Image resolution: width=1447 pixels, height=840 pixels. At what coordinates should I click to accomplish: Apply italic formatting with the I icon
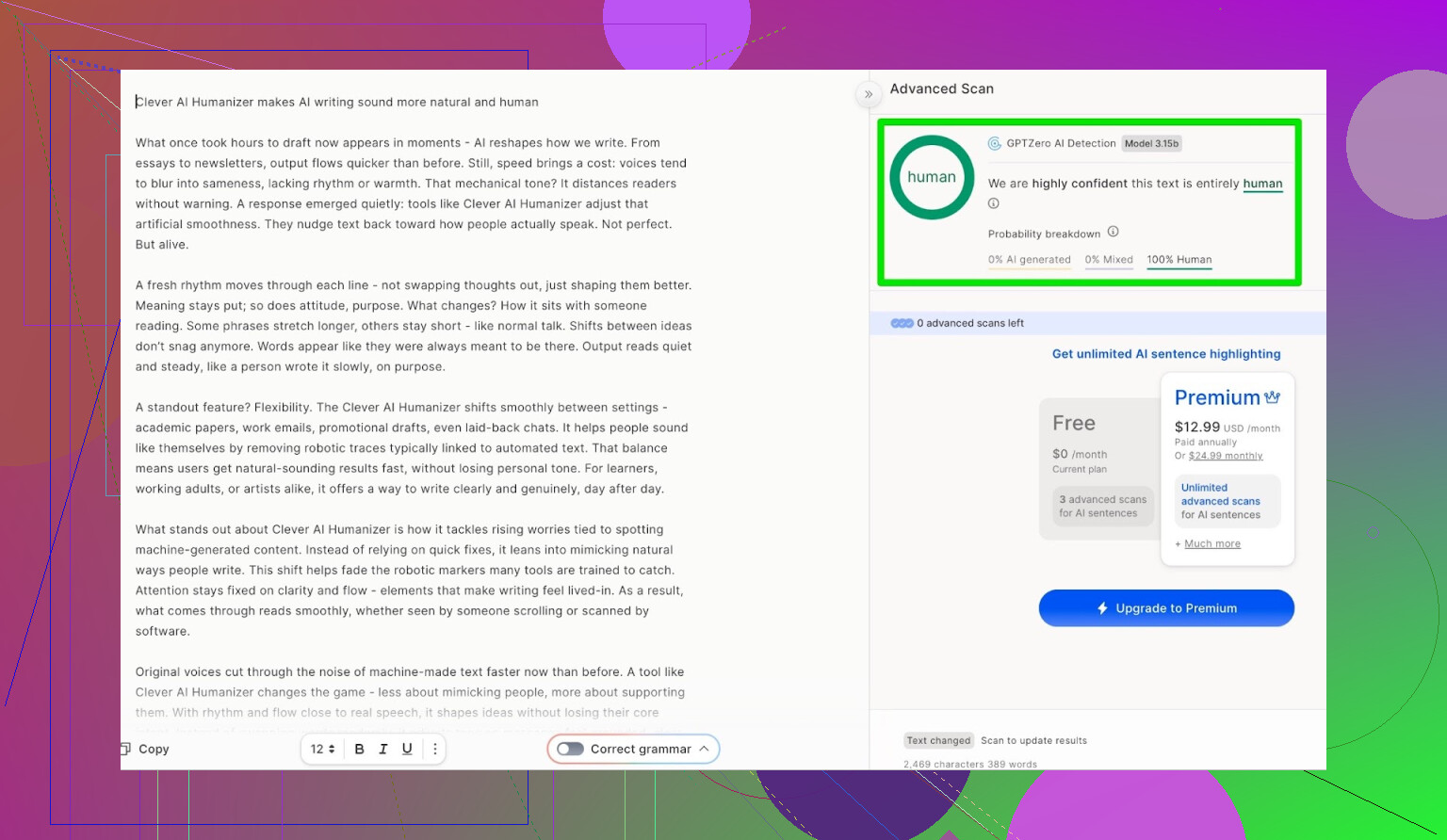(382, 749)
